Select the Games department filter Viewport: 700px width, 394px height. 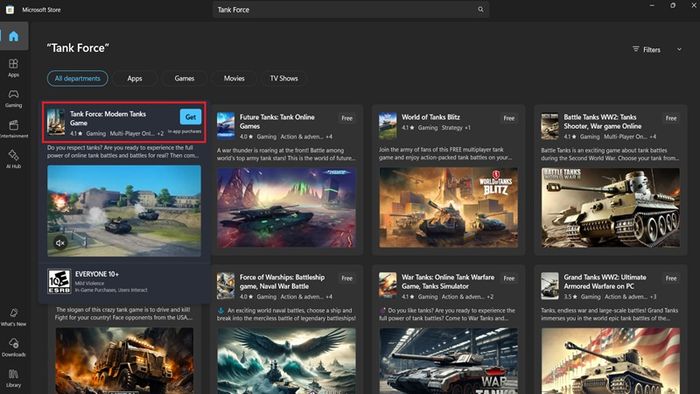[184, 79]
